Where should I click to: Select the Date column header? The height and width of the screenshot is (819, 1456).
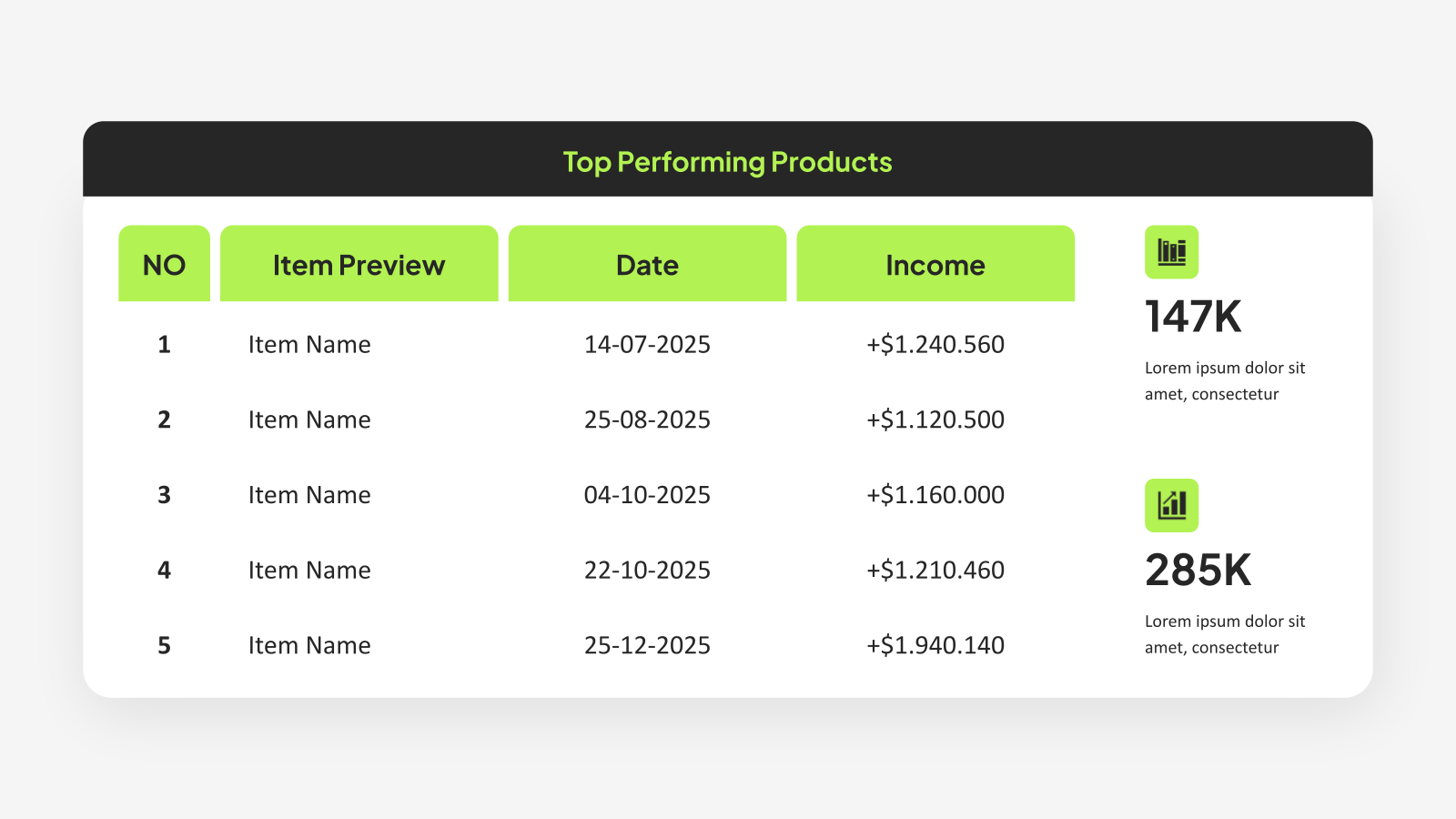click(x=647, y=263)
